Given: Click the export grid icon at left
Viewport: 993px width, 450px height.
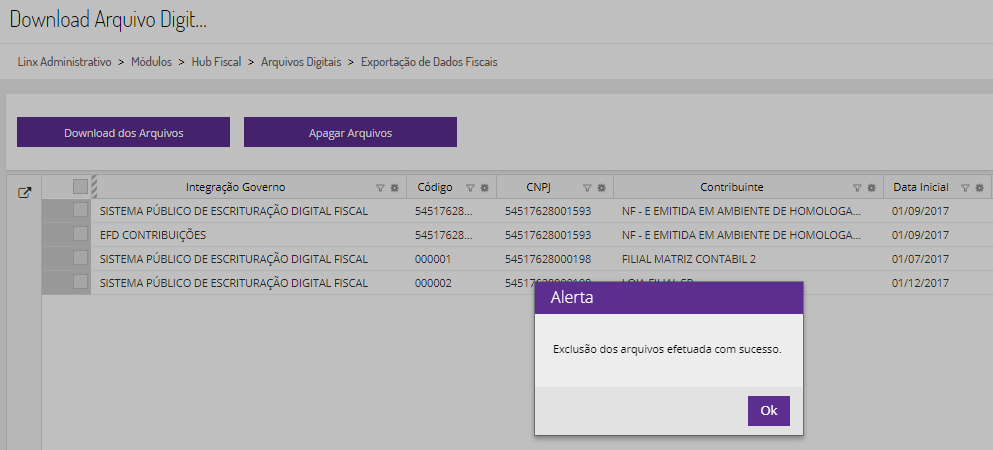Looking at the screenshot, I should 25,193.
